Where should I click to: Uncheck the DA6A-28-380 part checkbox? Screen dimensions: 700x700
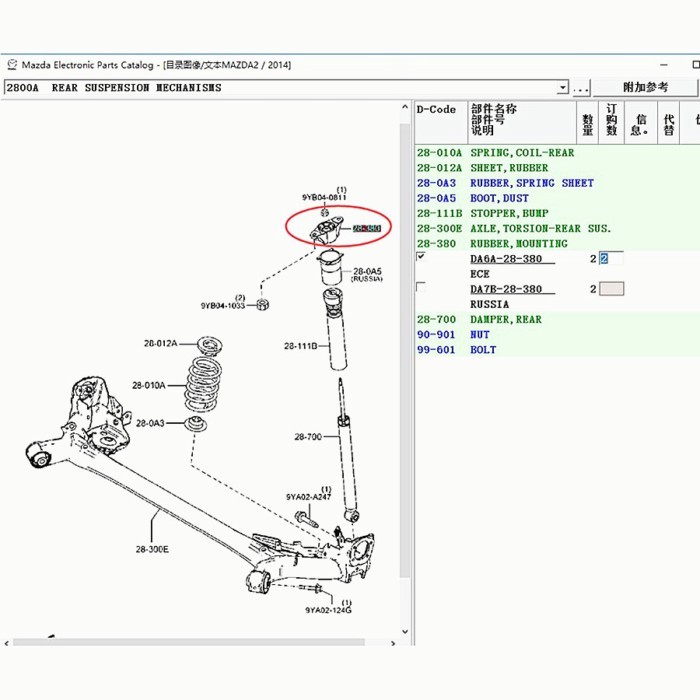pyautogui.click(x=421, y=258)
